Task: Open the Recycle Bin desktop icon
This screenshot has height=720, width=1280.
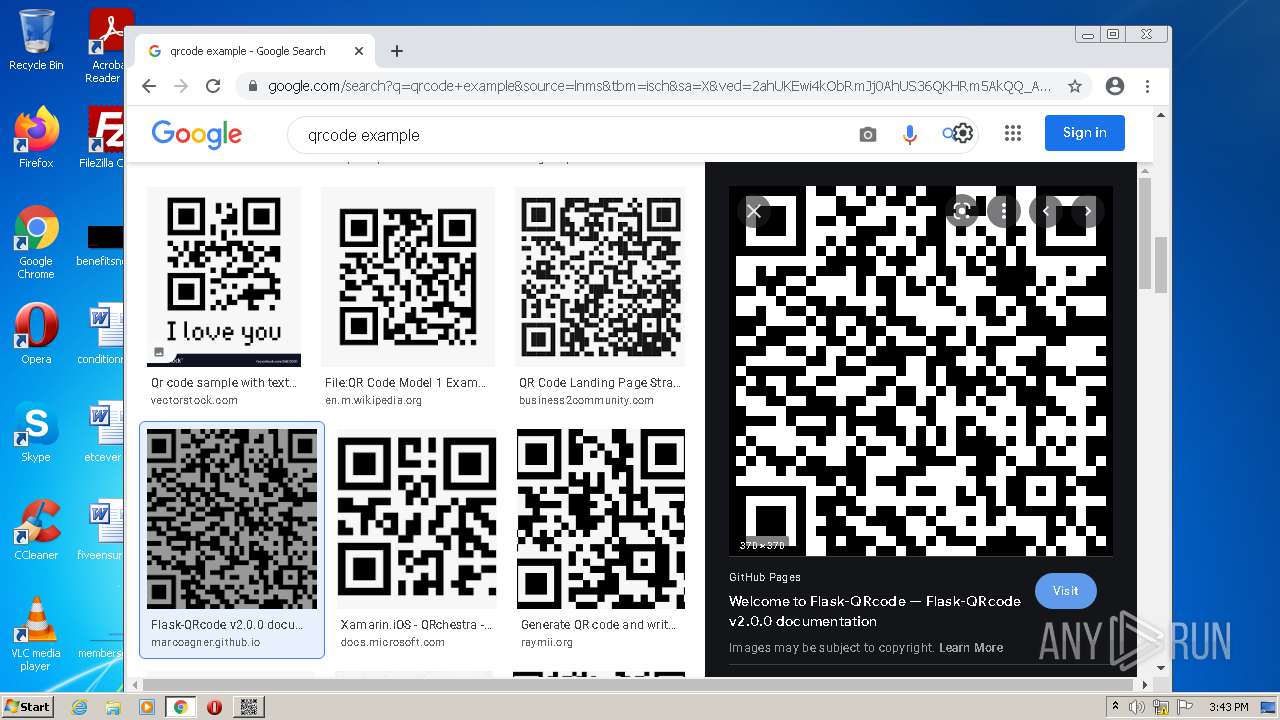Action: (36, 40)
